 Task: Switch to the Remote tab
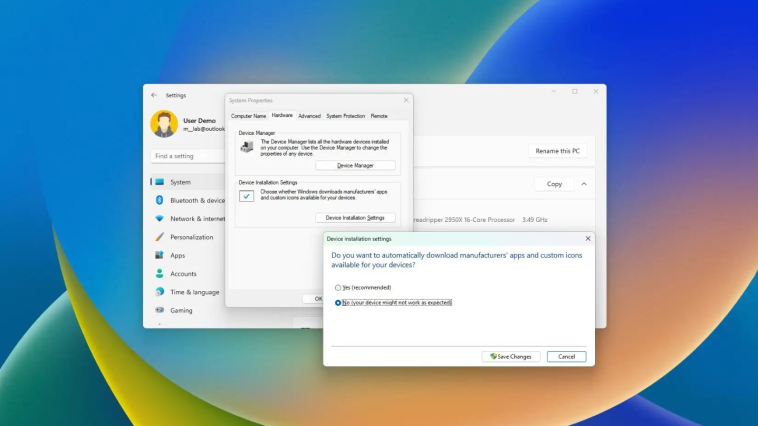pyautogui.click(x=379, y=116)
